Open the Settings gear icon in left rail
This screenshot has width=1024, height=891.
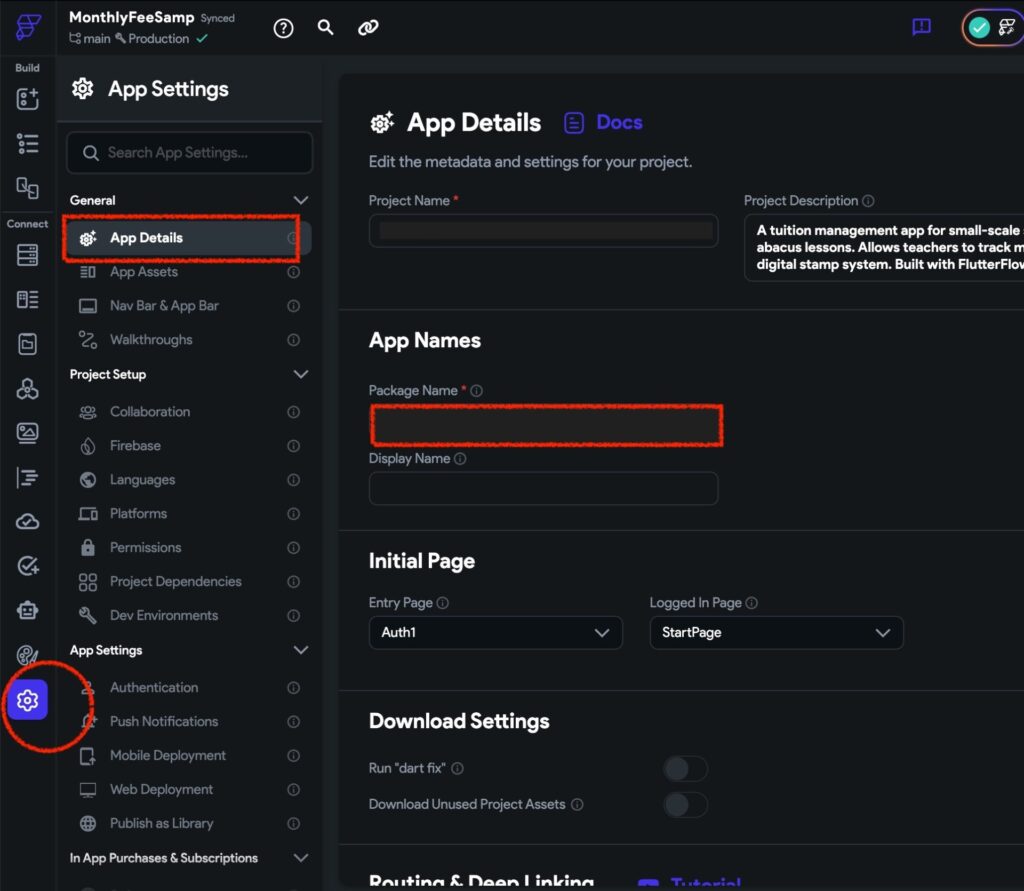coord(27,700)
